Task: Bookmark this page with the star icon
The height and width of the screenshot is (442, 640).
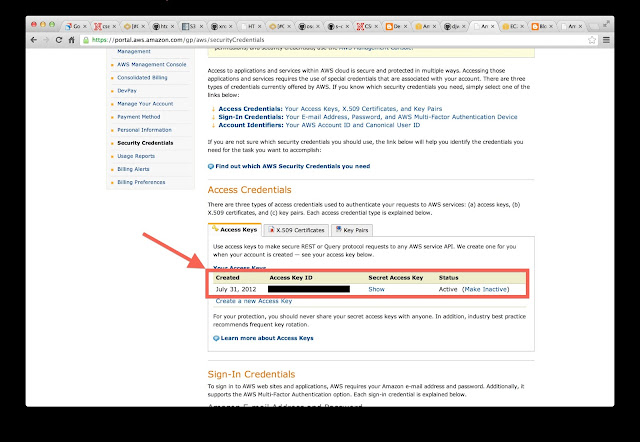Action: point(592,40)
